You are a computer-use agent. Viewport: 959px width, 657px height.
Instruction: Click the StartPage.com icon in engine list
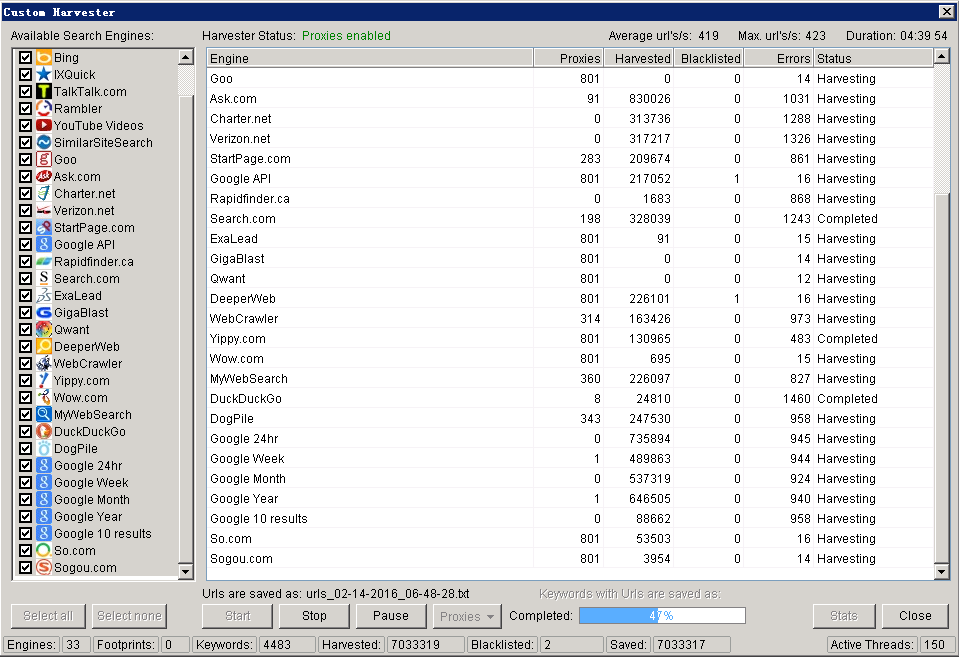43,228
